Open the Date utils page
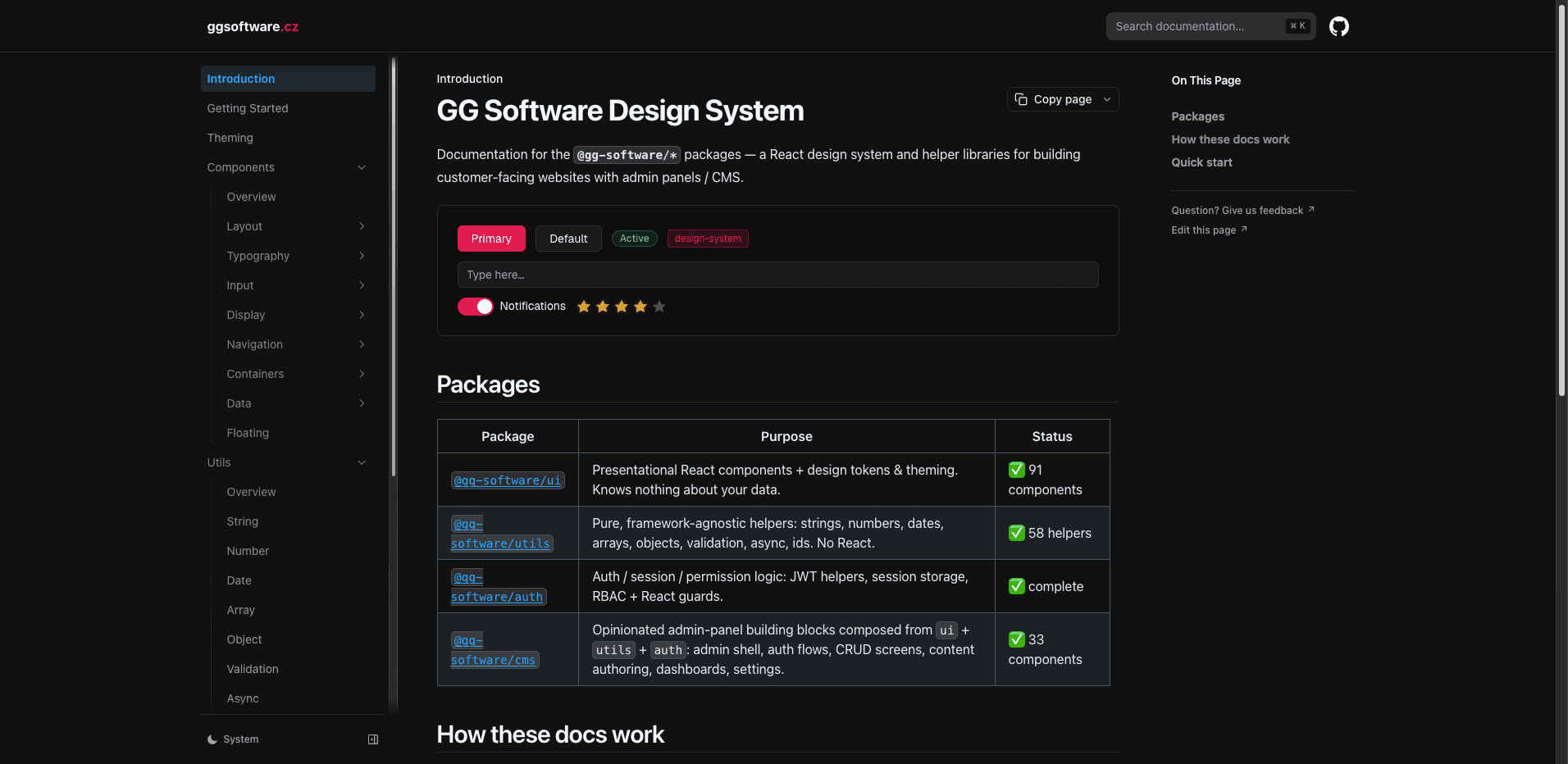Viewport: 1568px width, 764px height. coord(298,580)
